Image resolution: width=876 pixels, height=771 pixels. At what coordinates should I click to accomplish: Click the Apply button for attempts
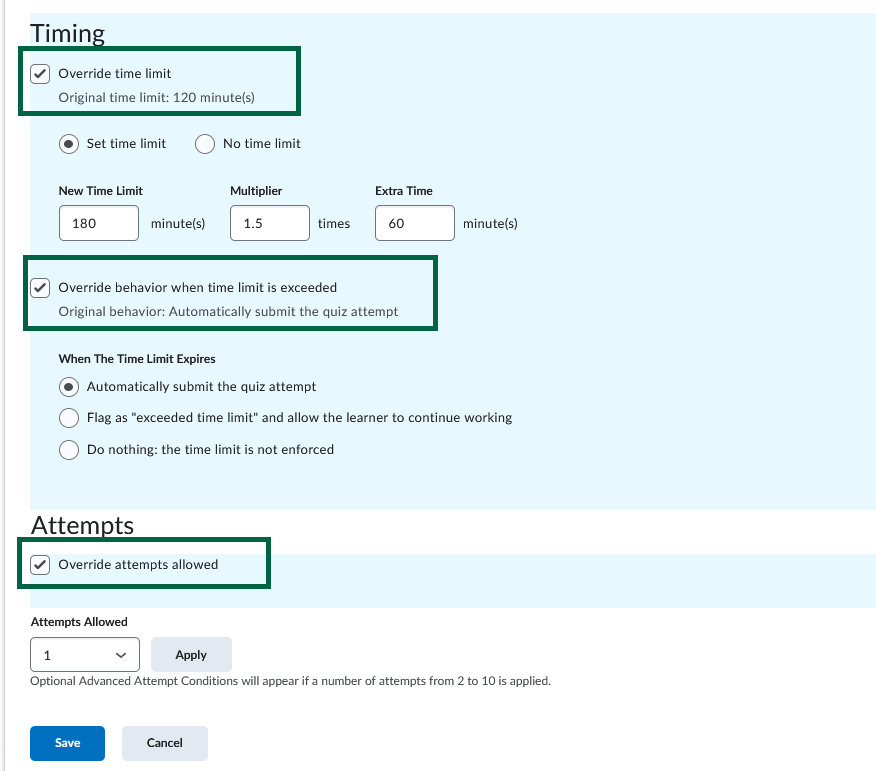[x=191, y=654]
